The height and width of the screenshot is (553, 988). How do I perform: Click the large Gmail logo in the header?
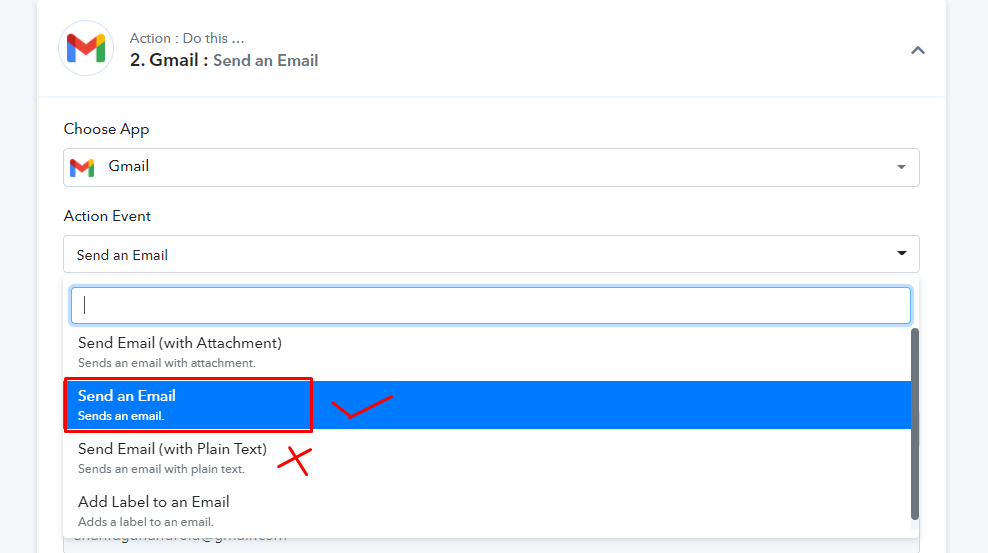click(x=86, y=48)
